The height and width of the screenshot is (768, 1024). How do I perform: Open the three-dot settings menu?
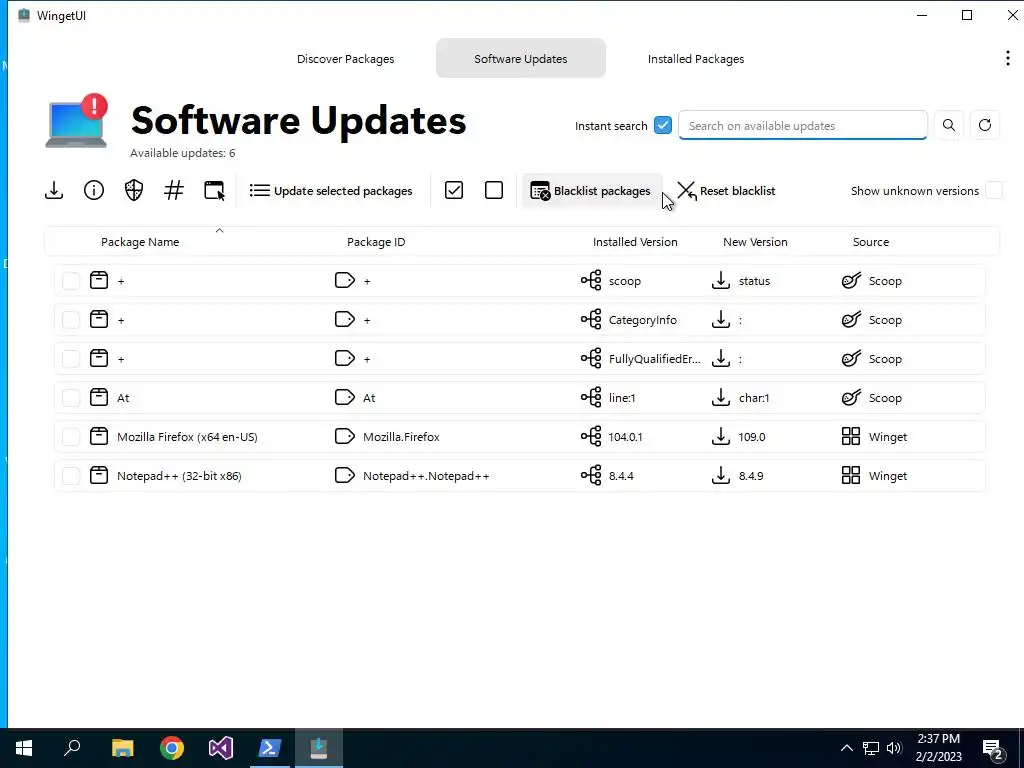pyautogui.click(x=1008, y=58)
